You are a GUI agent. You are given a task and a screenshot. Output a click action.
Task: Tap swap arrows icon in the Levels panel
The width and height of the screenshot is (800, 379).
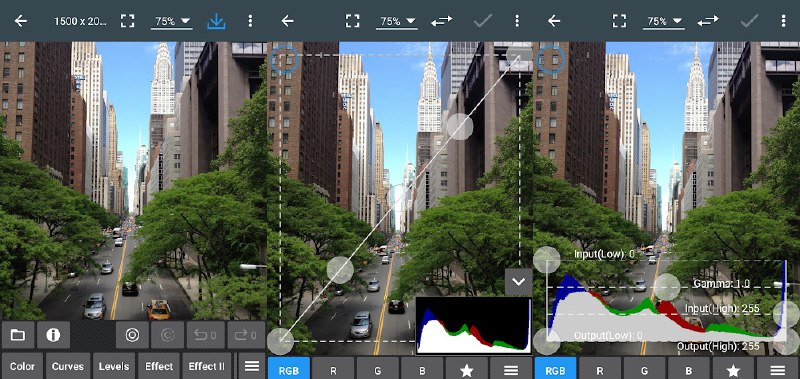[x=708, y=21]
